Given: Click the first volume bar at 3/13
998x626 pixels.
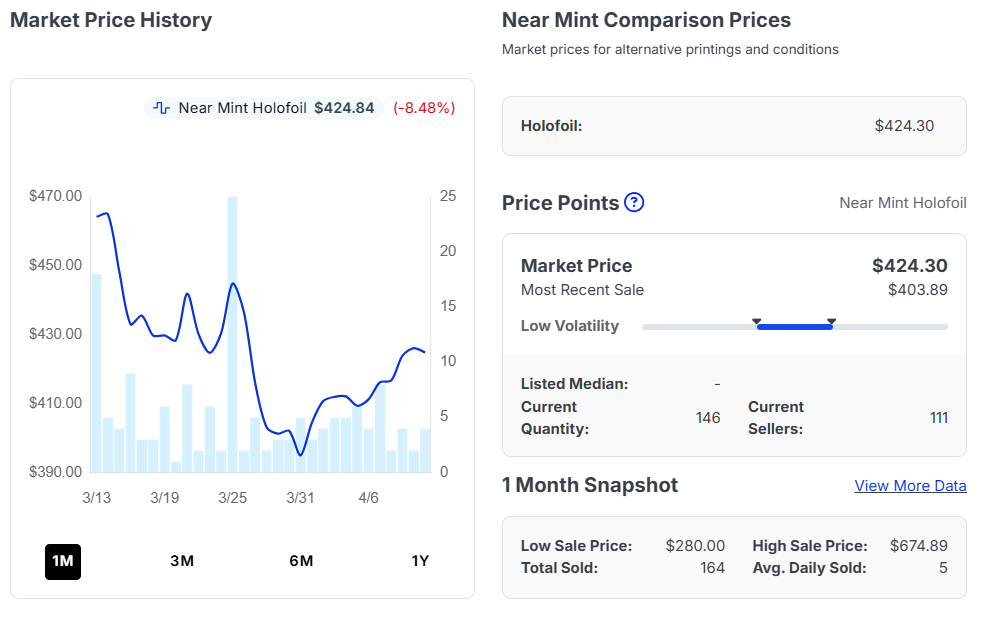Looking at the screenshot, I should coord(96,372).
